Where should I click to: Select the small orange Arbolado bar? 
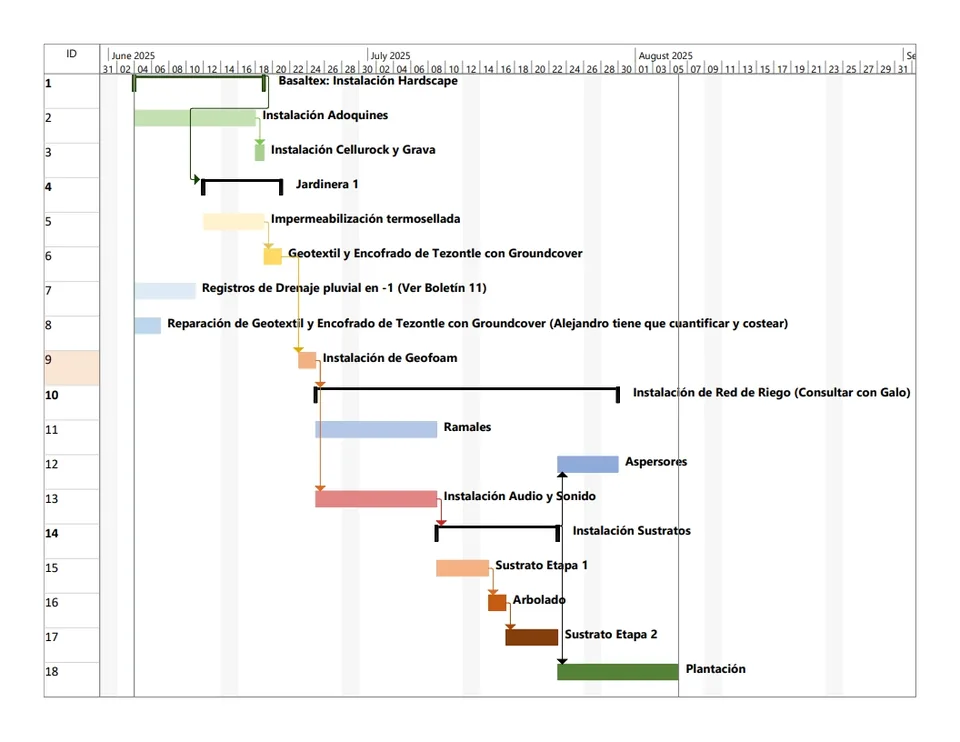coord(497,602)
